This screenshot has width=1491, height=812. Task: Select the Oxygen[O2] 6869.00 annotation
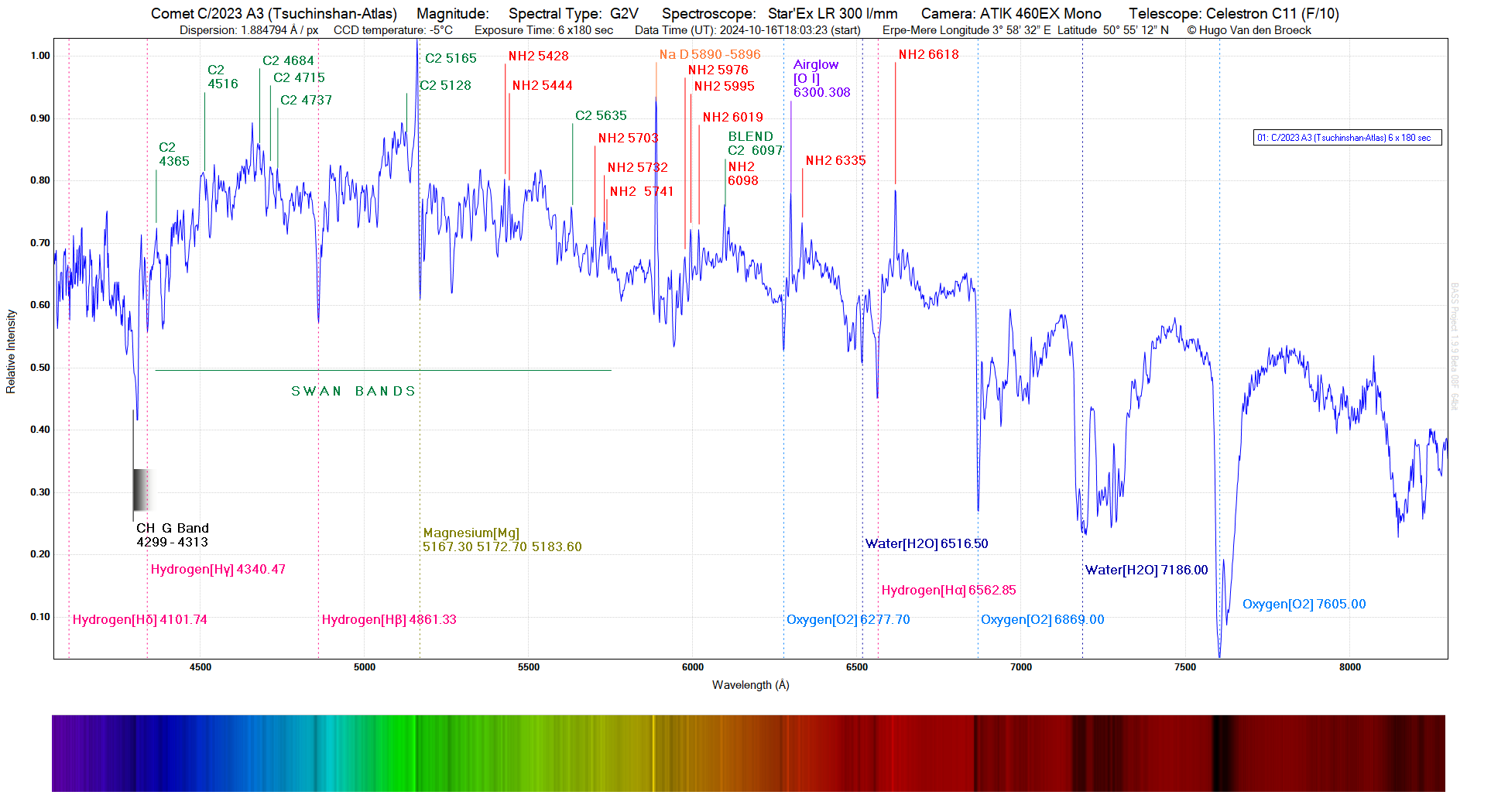pyautogui.click(x=1042, y=620)
